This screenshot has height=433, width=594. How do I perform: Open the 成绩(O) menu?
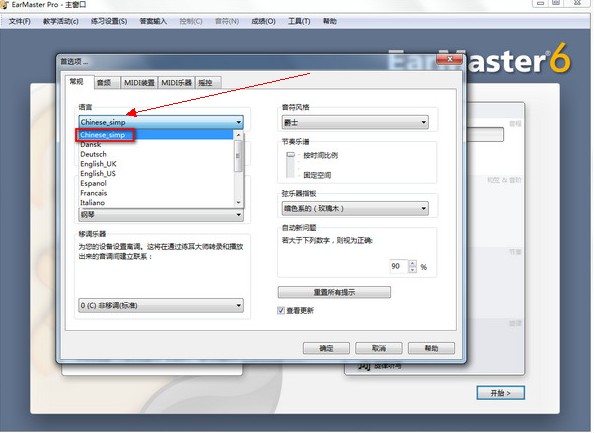[x=263, y=21]
